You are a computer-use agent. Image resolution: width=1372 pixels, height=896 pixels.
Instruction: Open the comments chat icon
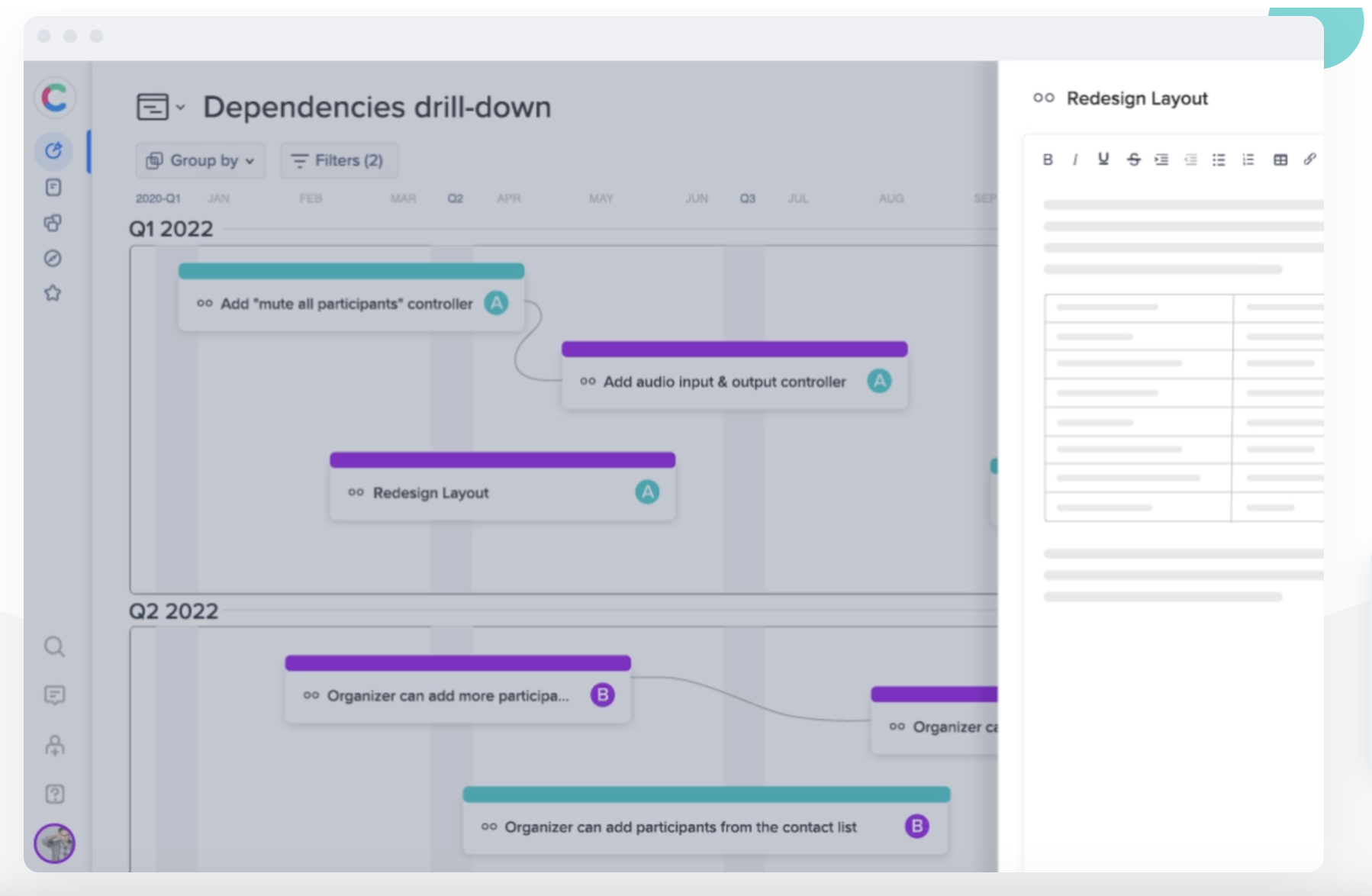pos(54,695)
